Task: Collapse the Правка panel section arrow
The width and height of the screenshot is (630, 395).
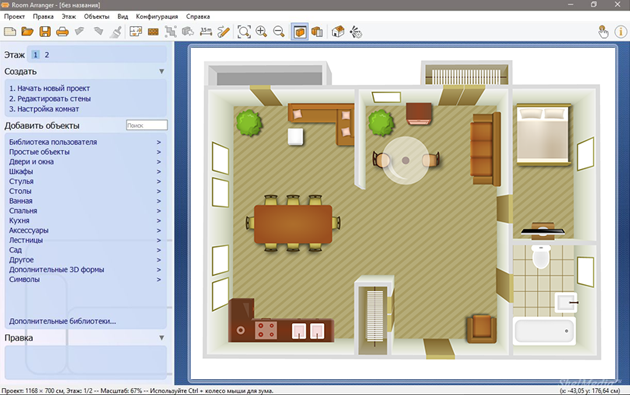Action: (x=162, y=338)
